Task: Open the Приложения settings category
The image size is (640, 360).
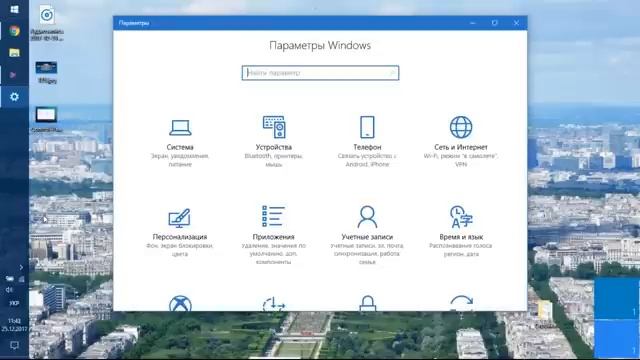Action: click(x=273, y=235)
